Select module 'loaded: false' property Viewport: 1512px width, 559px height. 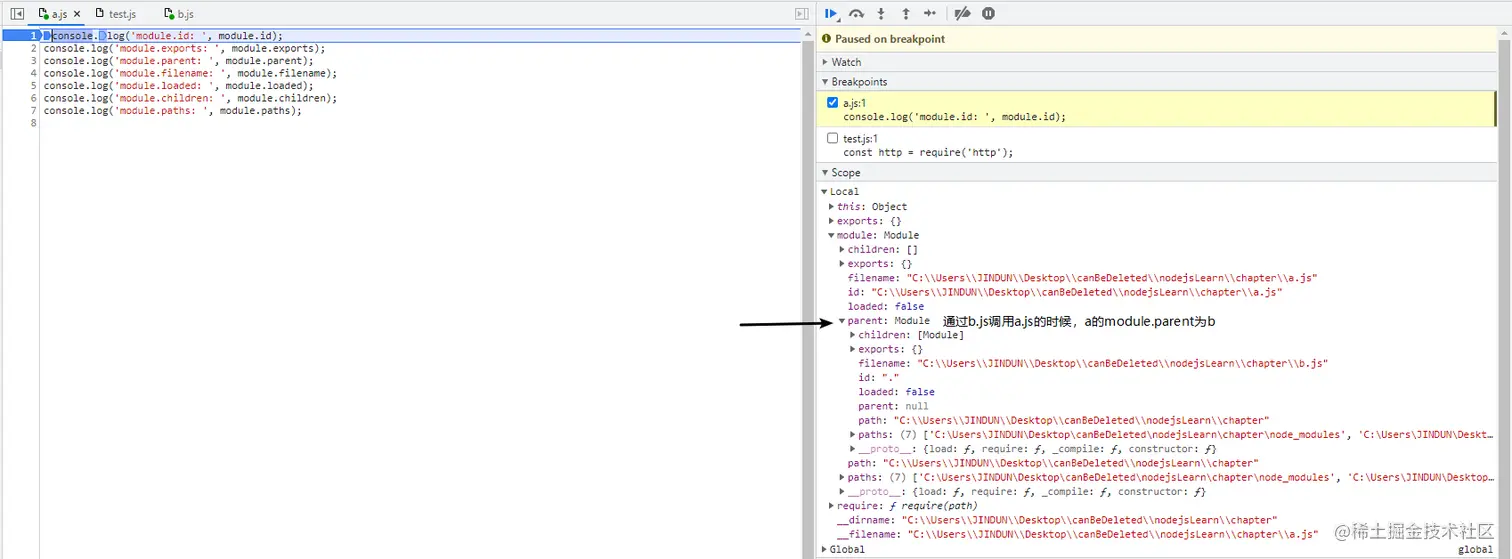pyautogui.click(x=886, y=306)
